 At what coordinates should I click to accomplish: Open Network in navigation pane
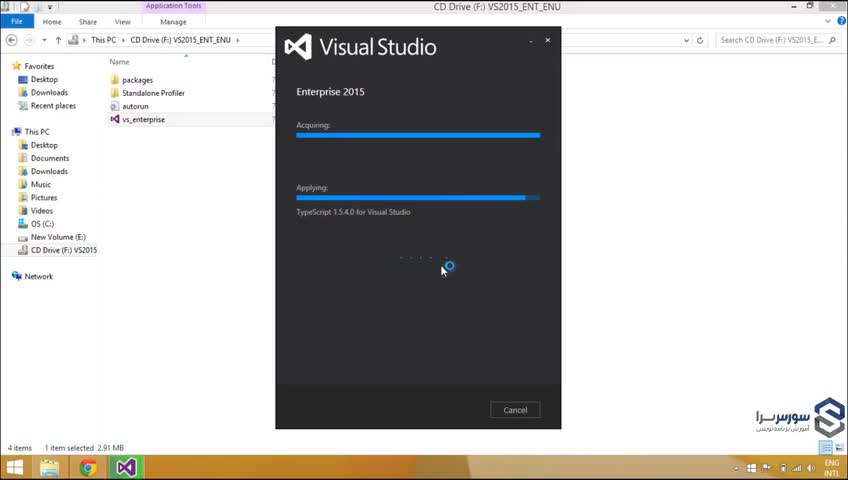point(38,276)
